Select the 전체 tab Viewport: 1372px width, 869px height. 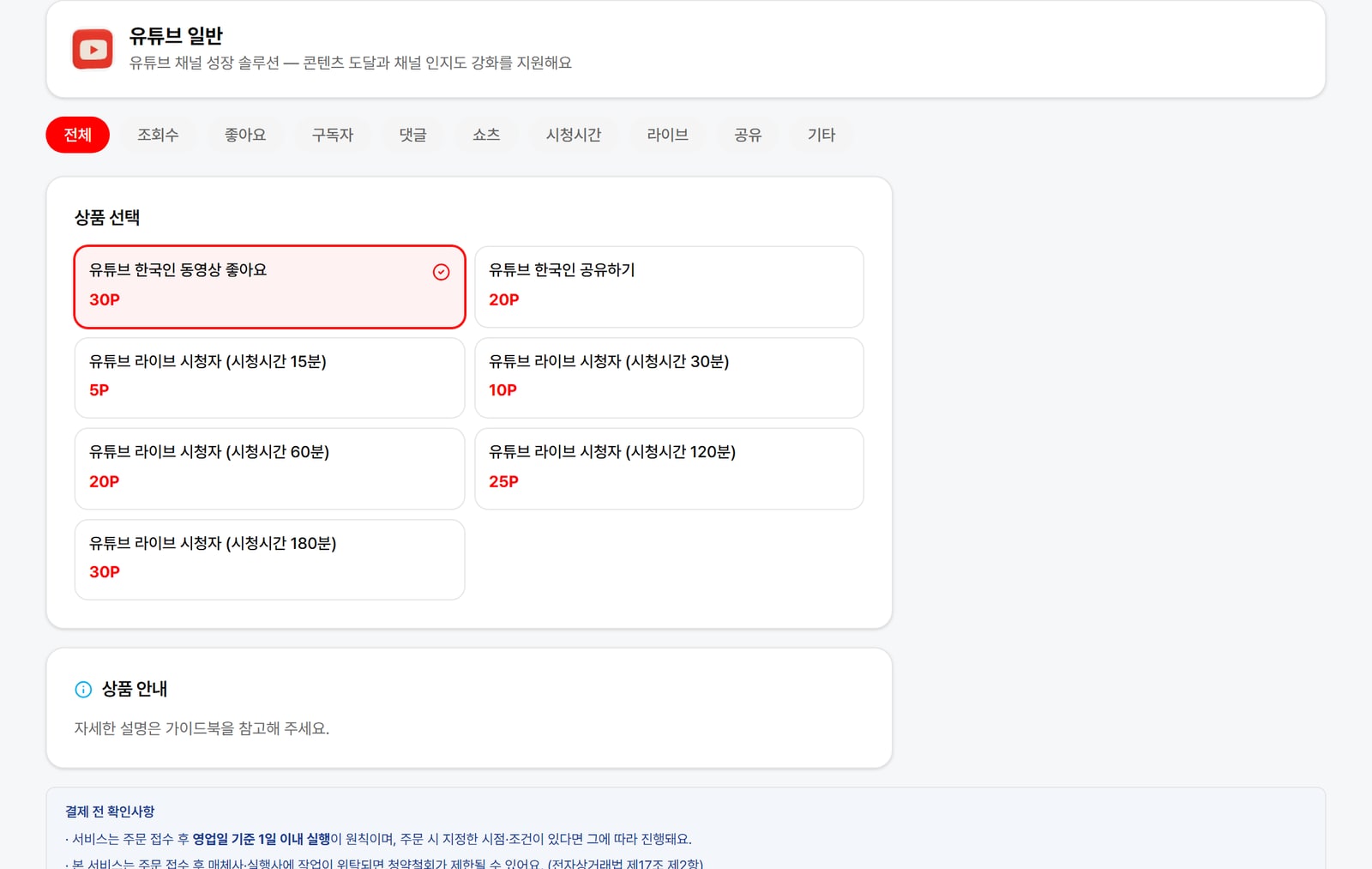click(x=77, y=135)
